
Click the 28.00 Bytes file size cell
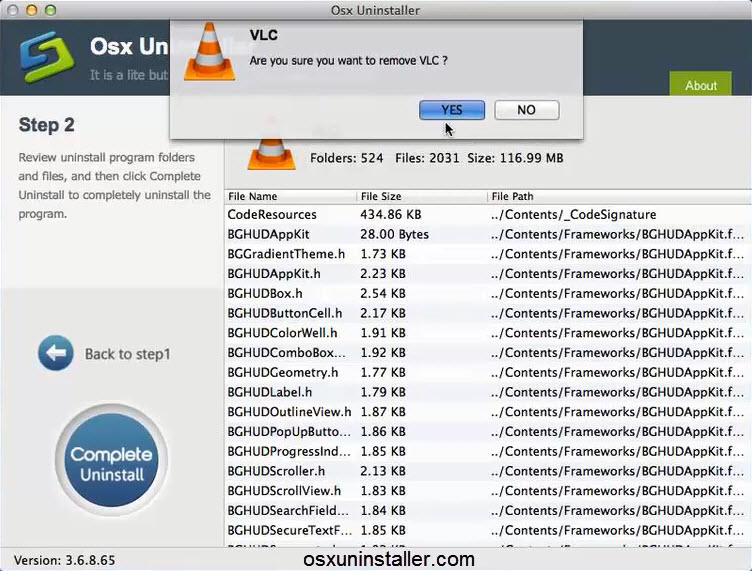pos(394,234)
